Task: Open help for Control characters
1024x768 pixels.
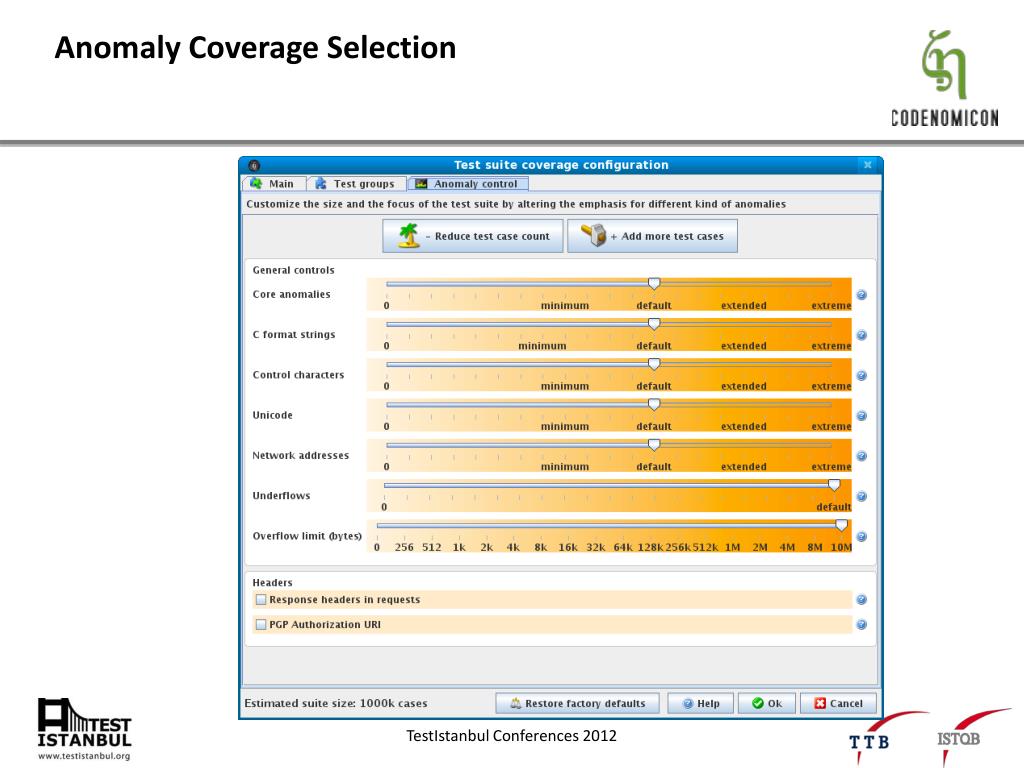Action: [x=861, y=376]
